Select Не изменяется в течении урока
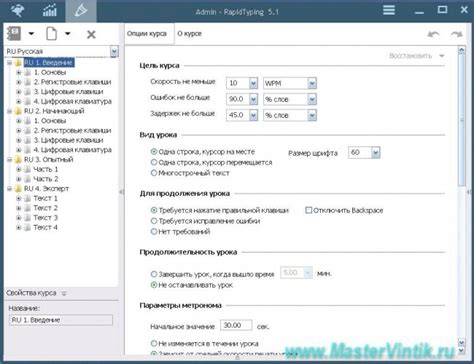474x364 pixels. [x=154, y=343]
